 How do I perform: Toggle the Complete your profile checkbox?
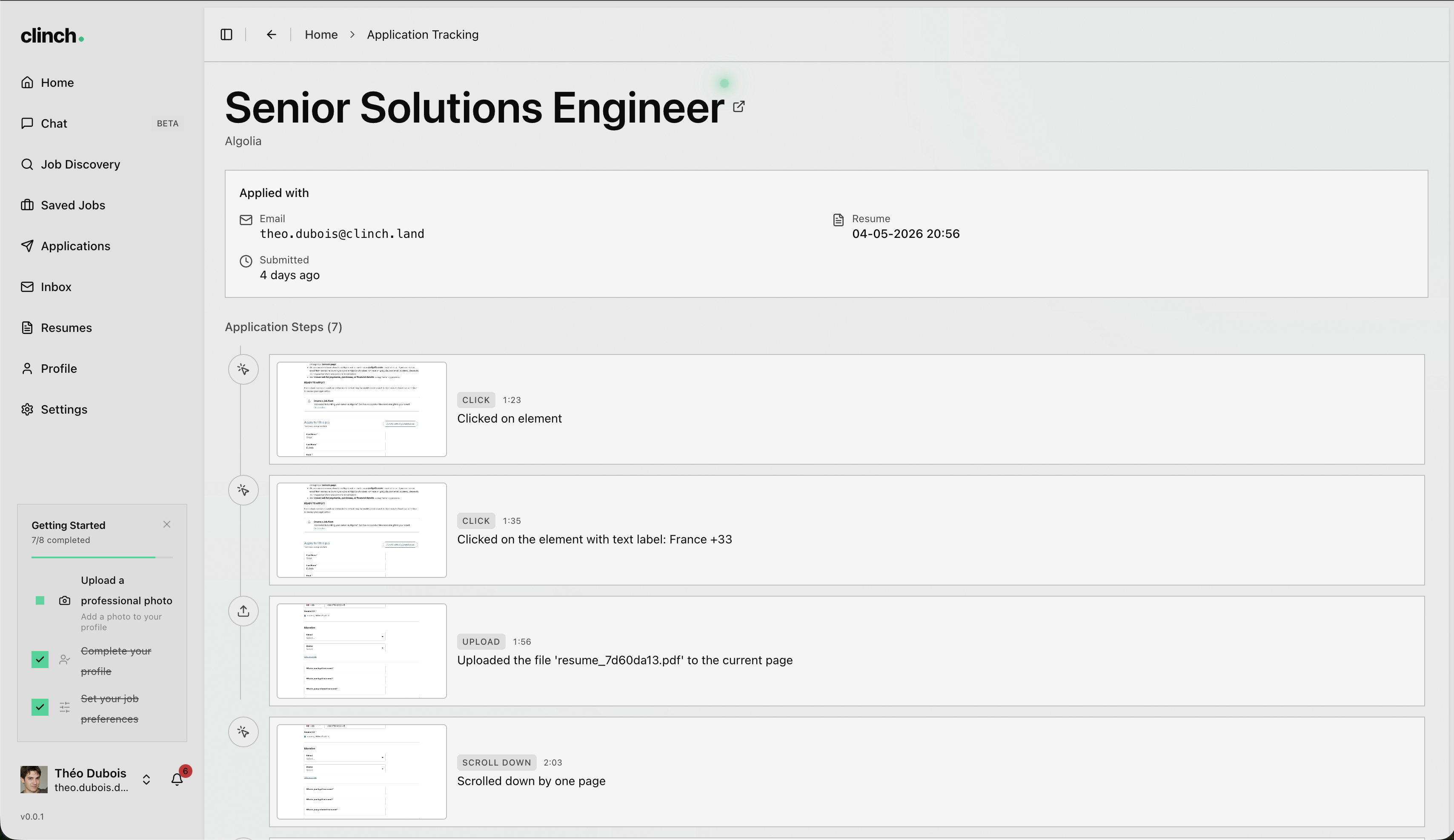40,660
